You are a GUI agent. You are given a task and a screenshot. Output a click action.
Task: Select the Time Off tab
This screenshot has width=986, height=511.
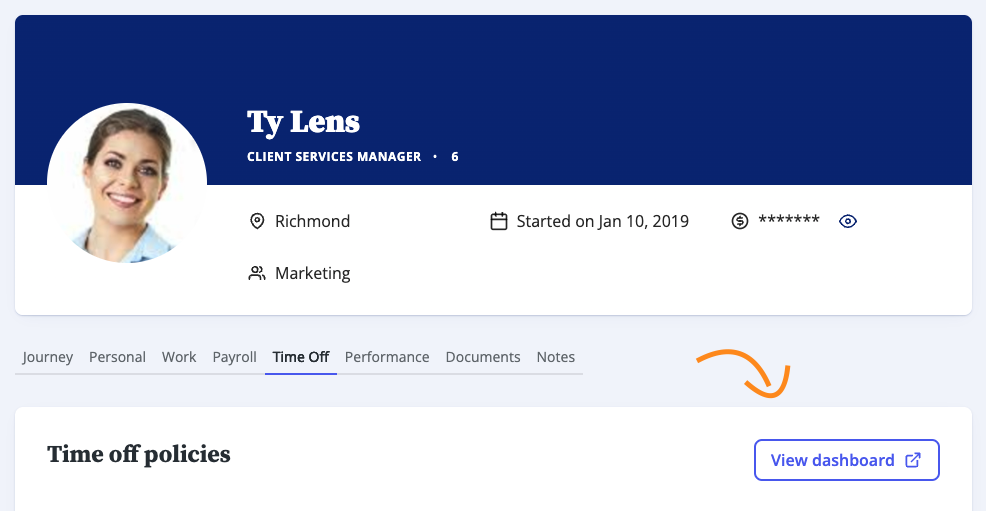pos(301,357)
